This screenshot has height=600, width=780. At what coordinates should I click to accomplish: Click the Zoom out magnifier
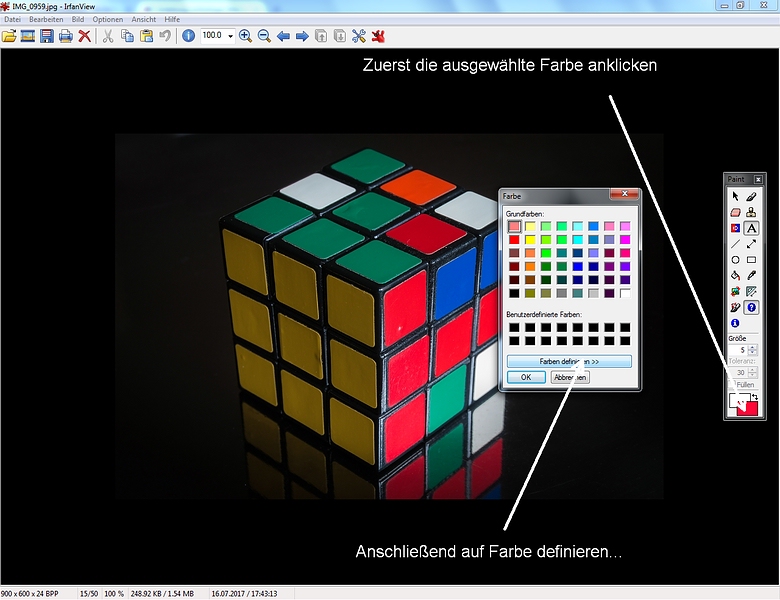click(264, 36)
